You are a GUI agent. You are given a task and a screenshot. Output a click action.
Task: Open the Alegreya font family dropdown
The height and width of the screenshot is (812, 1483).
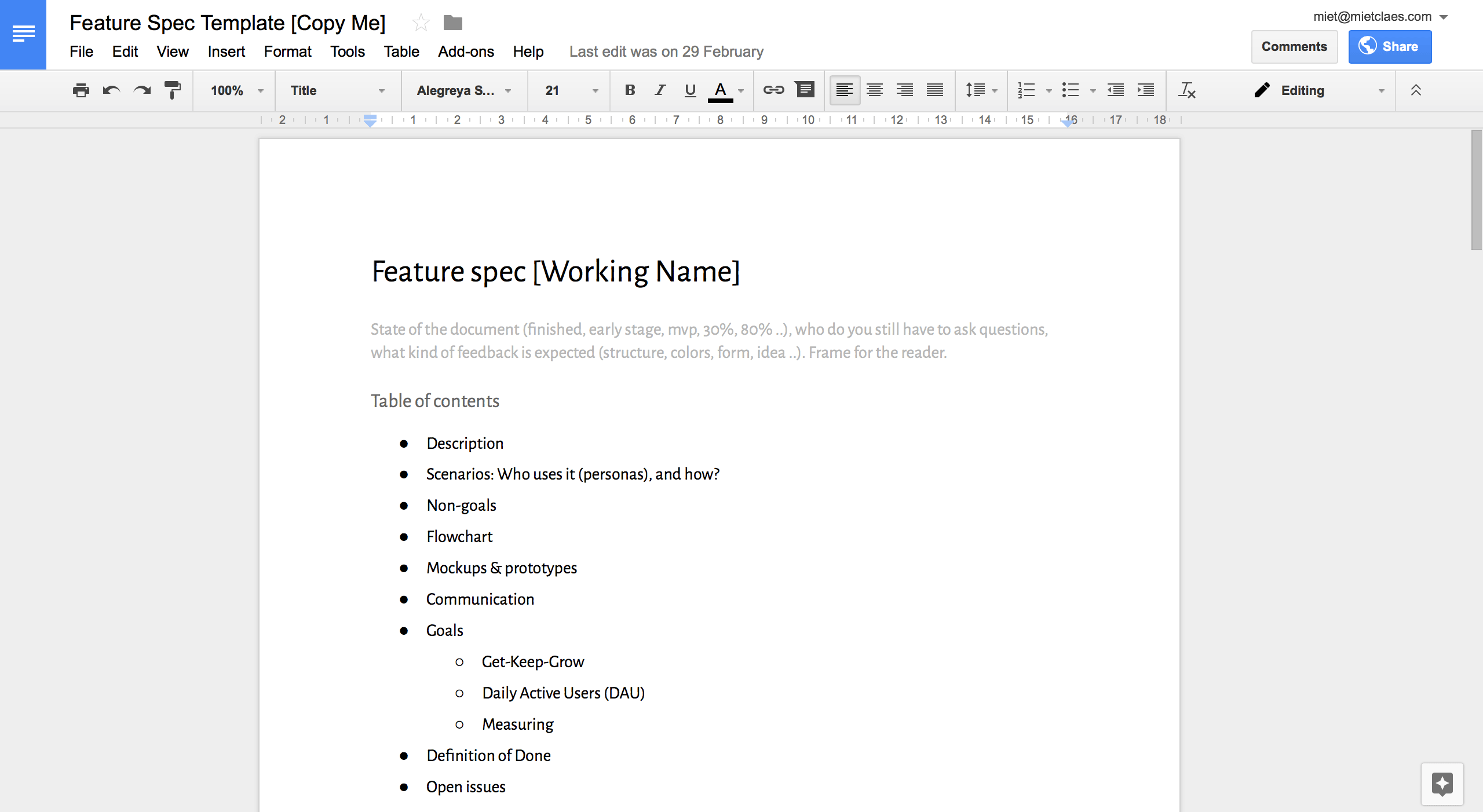(x=464, y=90)
